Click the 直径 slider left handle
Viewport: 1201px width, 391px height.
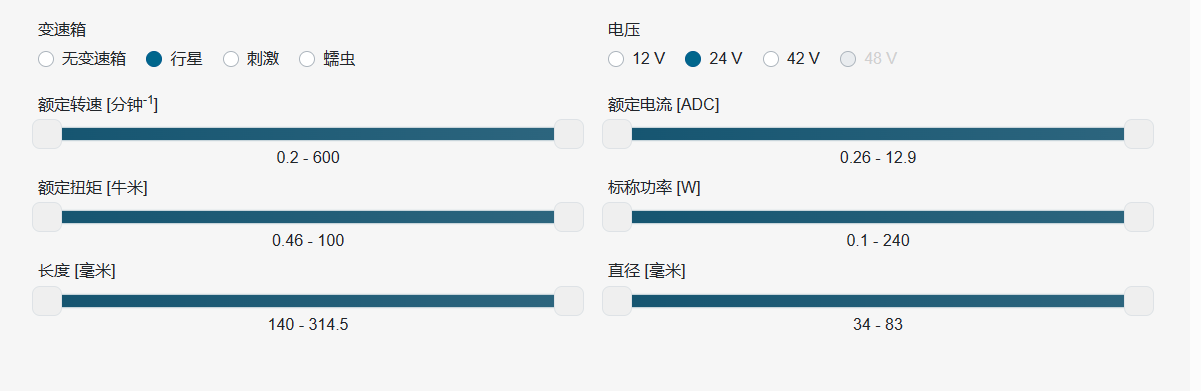pyautogui.click(x=617, y=301)
